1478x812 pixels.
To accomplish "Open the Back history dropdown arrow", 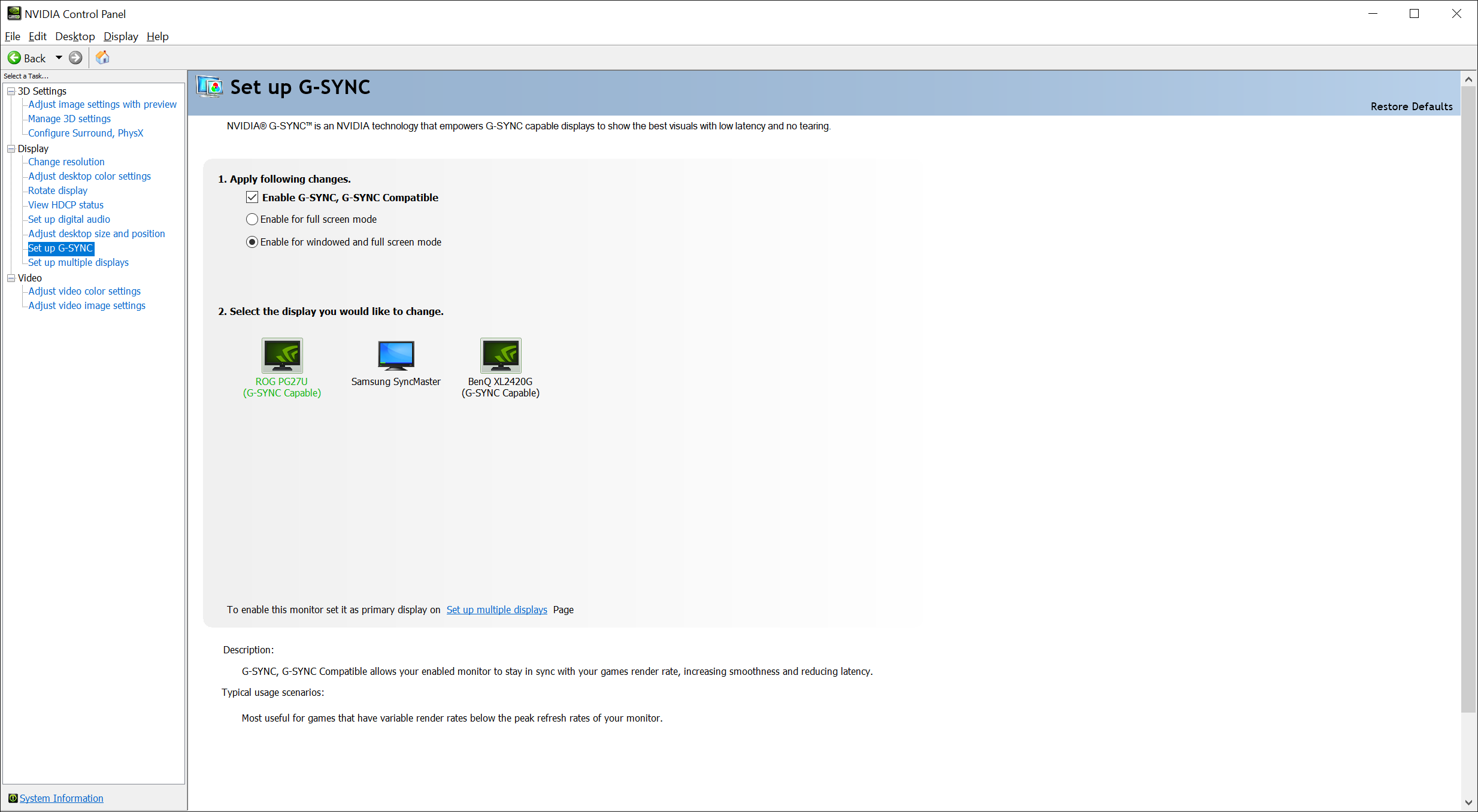I will tap(59, 58).
